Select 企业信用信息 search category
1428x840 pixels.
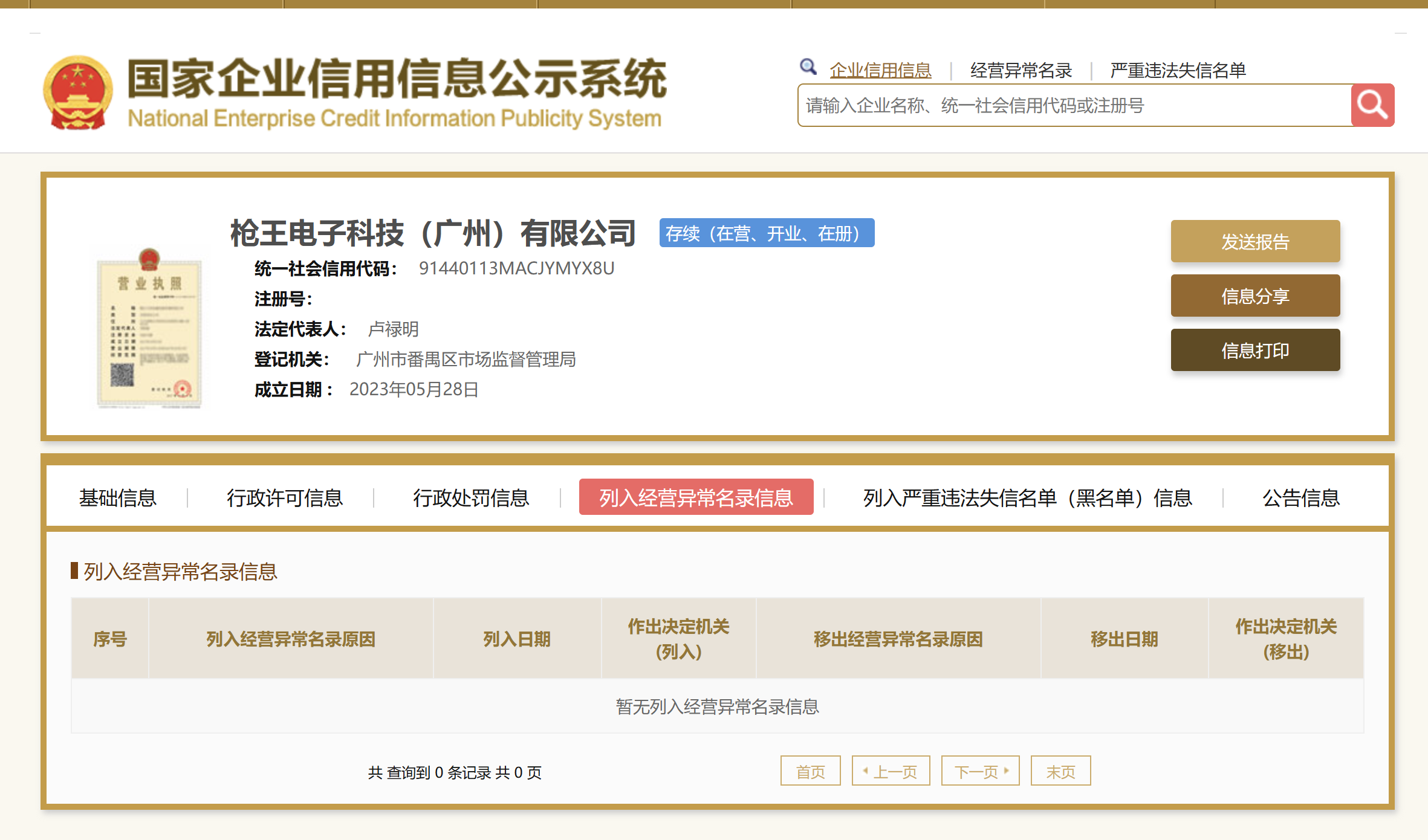[880, 71]
